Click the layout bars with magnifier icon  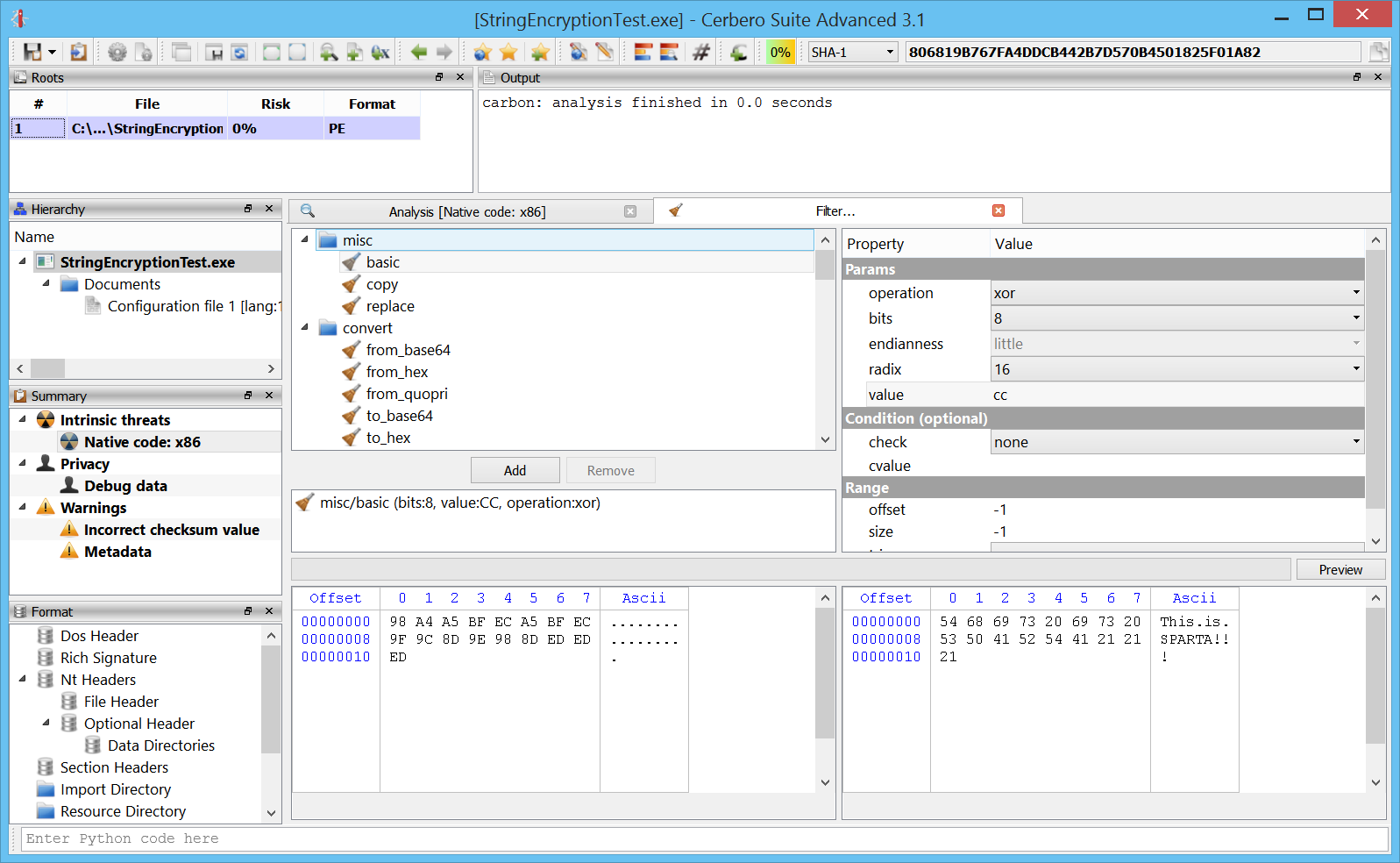click(669, 52)
